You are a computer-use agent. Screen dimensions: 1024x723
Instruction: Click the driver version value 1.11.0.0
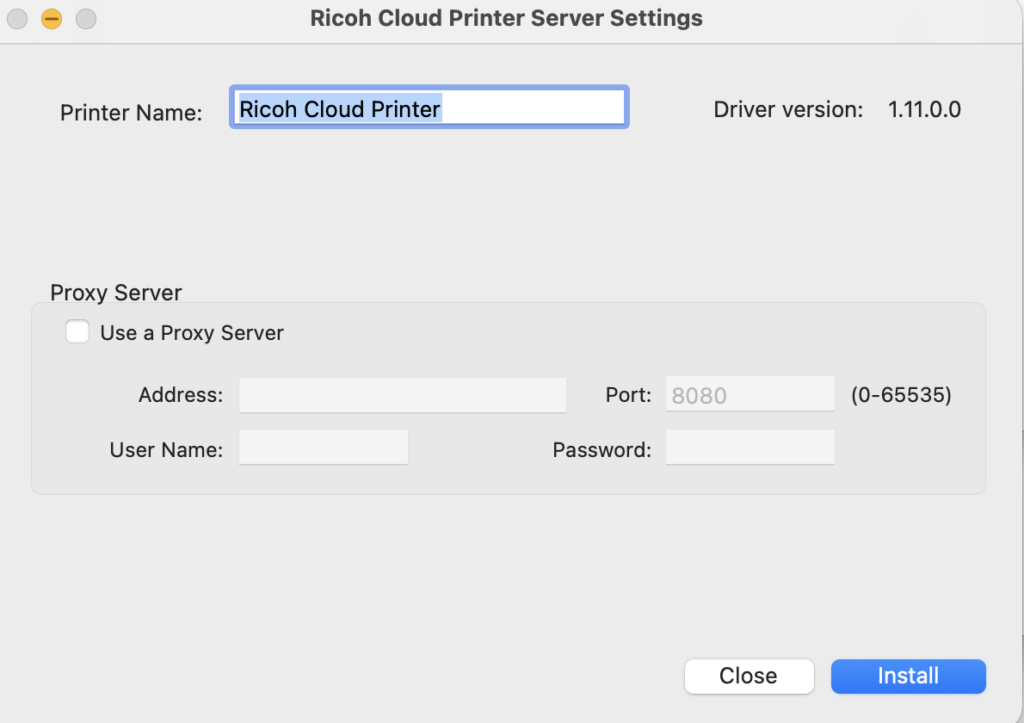(924, 110)
